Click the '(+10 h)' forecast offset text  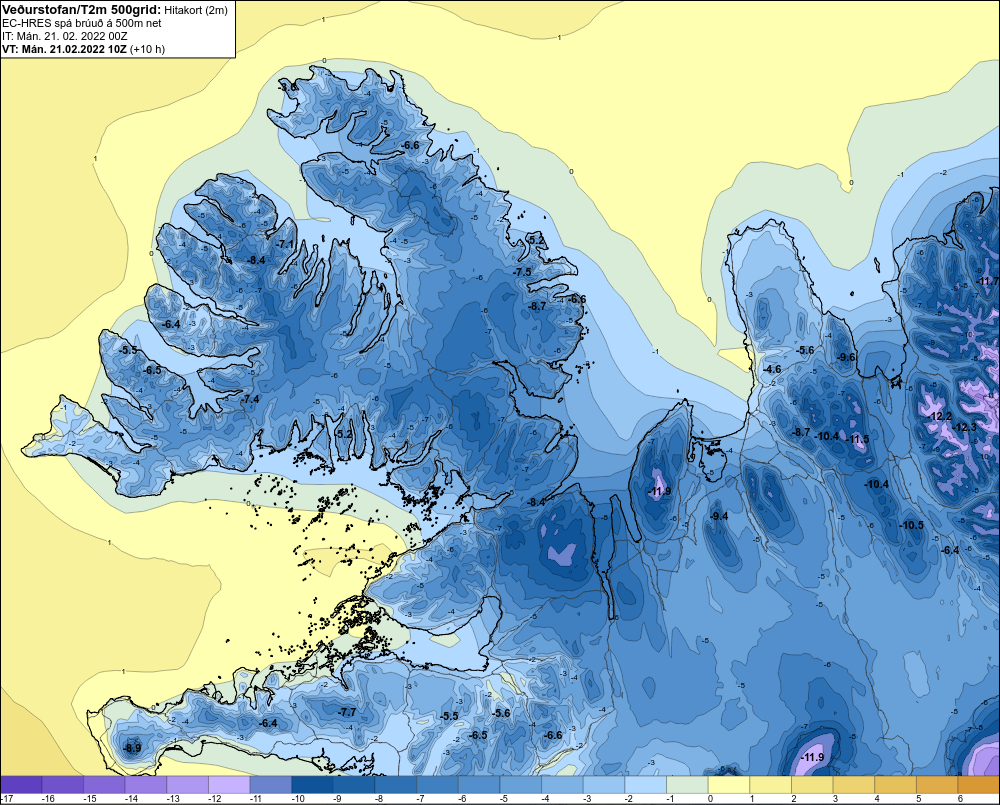[x=147, y=49]
